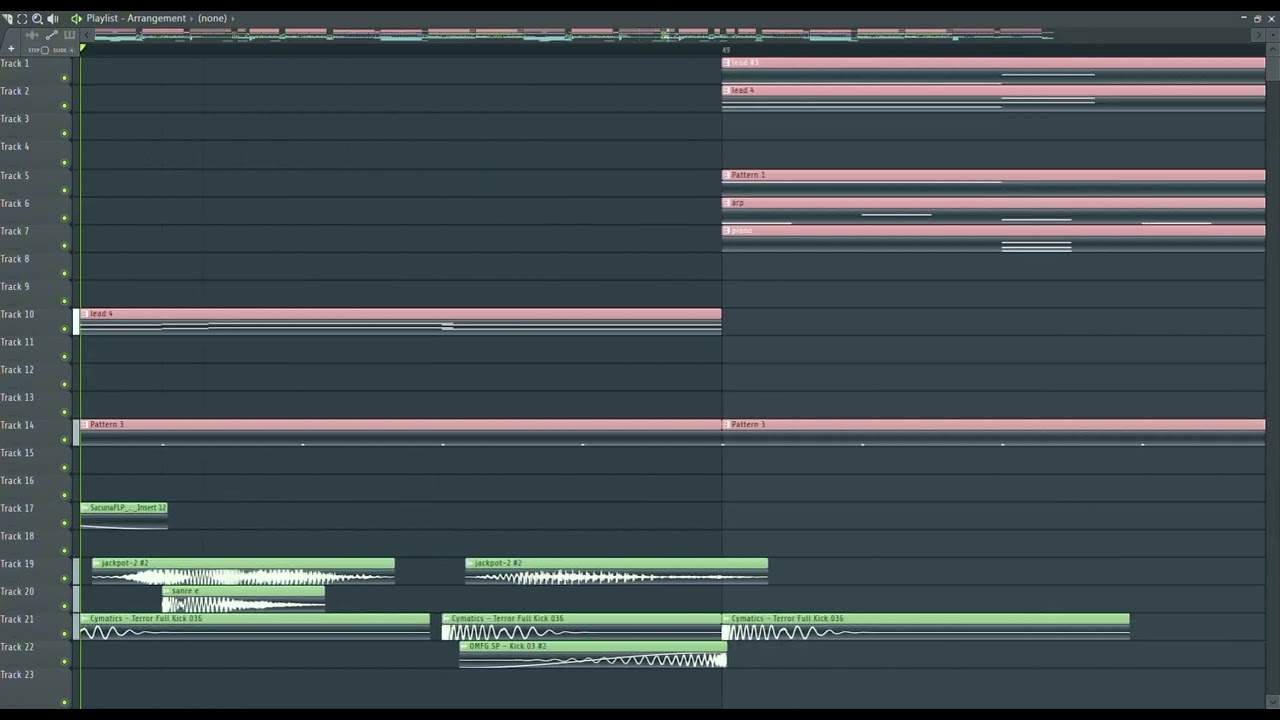
Task: Open the sanre e clip menu icon
Action: tap(167, 591)
